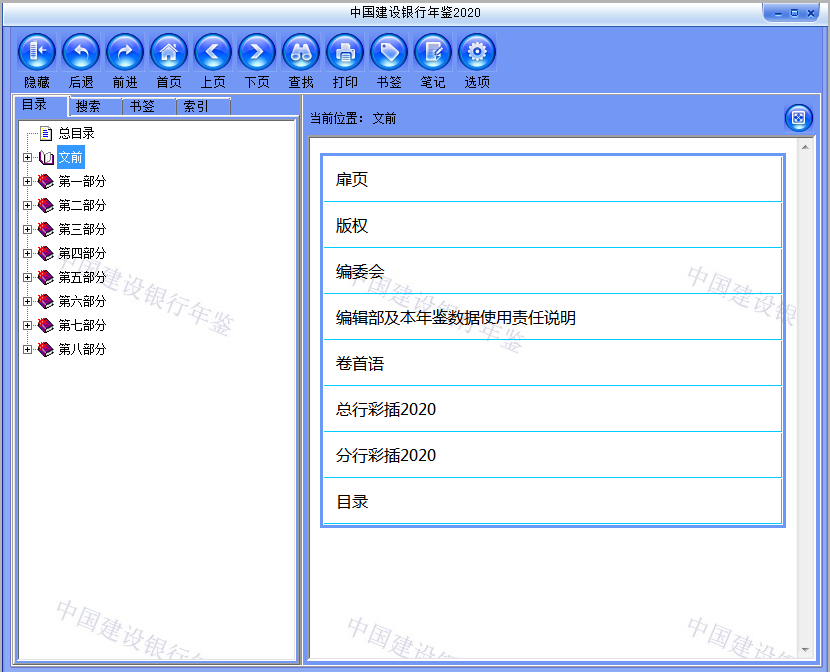Click the content scrollbar up arrow
The height and width of the screenshot is (672, 830).
tap(805, 147)
